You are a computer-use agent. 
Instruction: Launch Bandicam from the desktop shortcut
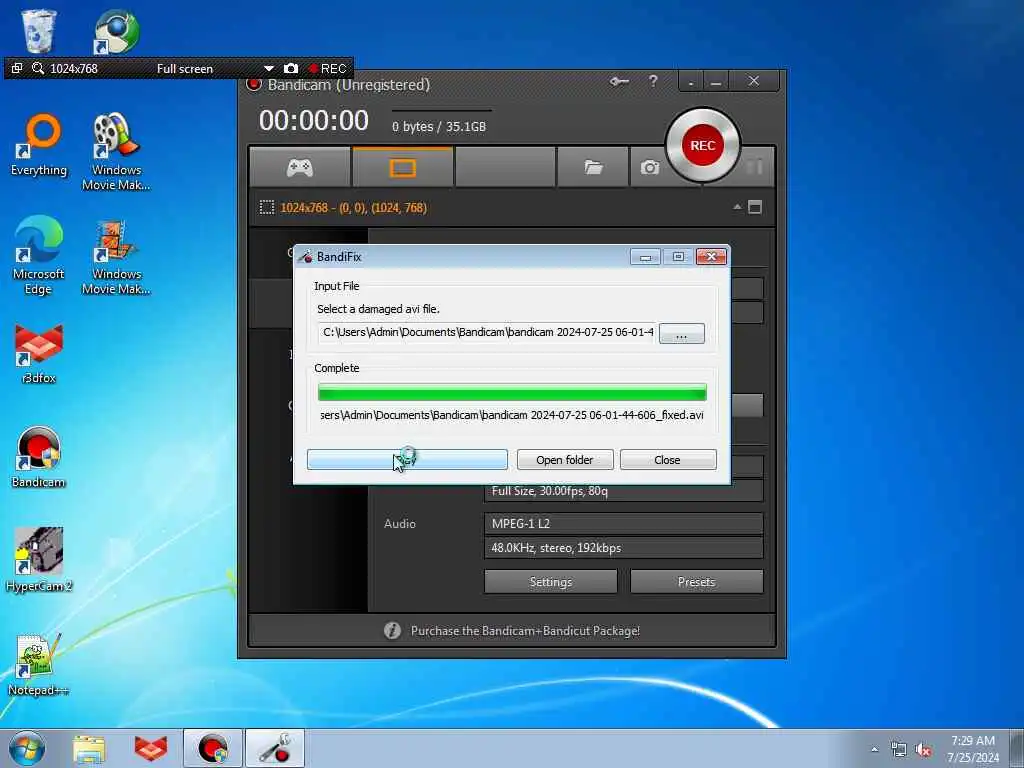39,457
